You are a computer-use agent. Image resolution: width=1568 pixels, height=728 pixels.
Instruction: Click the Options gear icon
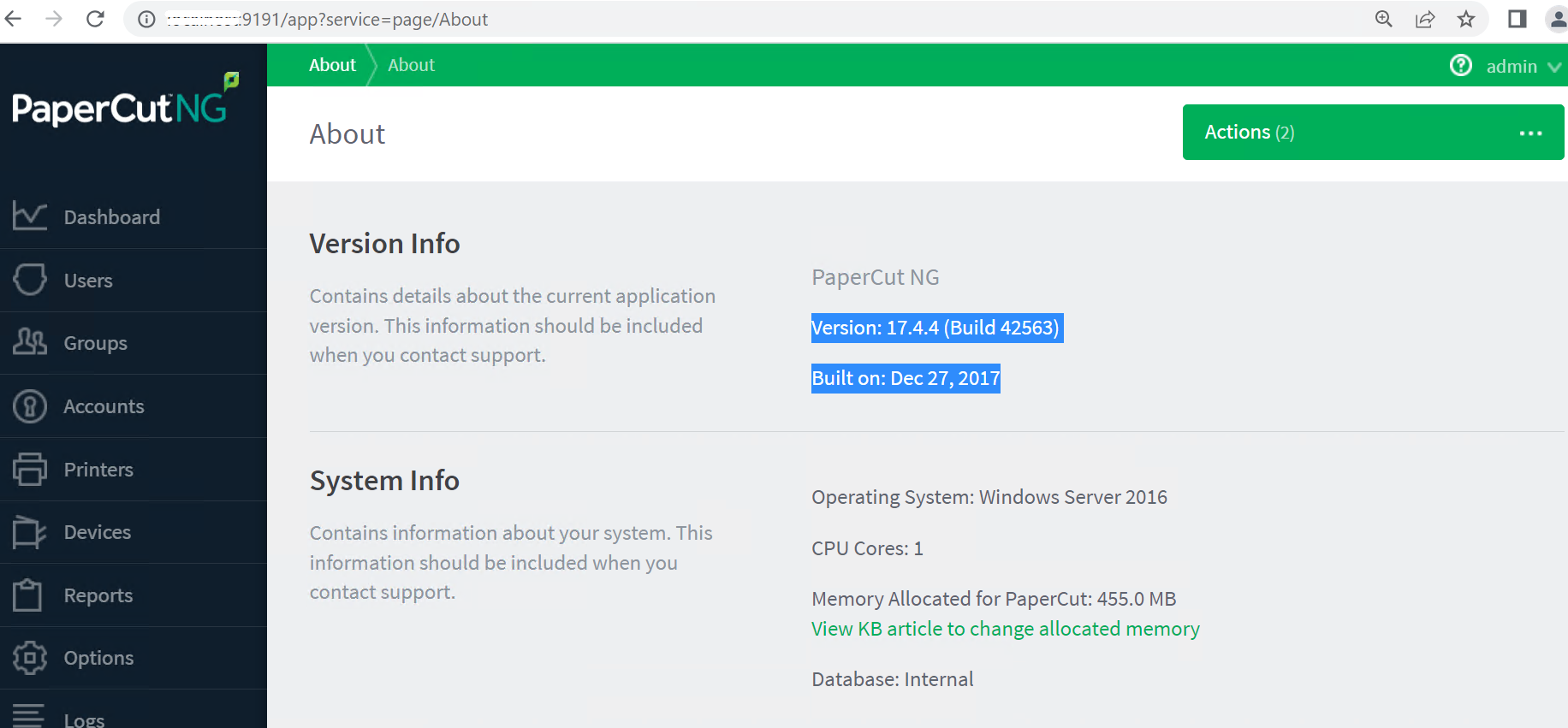coord(30,658)
